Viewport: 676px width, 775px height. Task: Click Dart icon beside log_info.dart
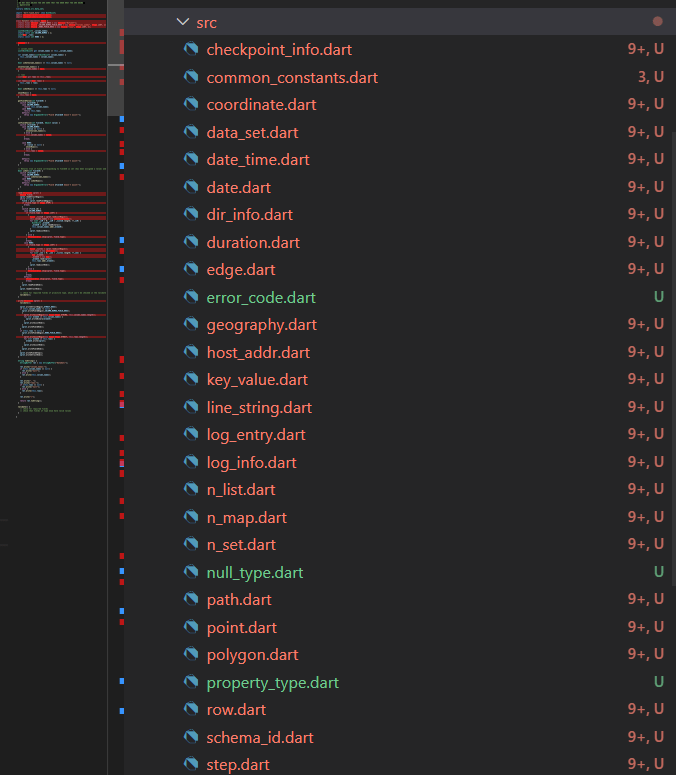point(191,461)
